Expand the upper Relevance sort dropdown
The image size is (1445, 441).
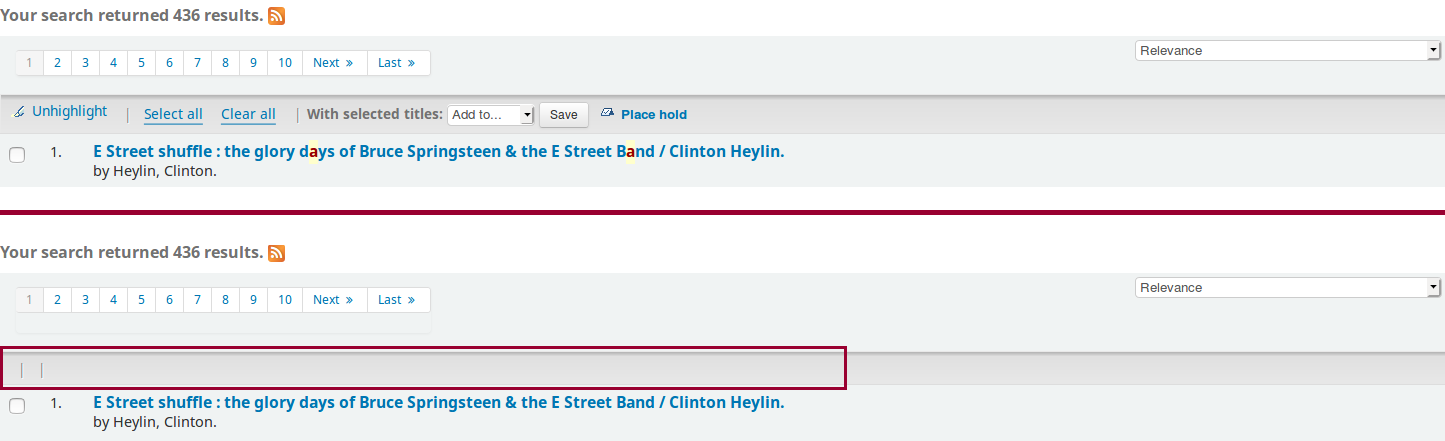tap(1287, 51)
